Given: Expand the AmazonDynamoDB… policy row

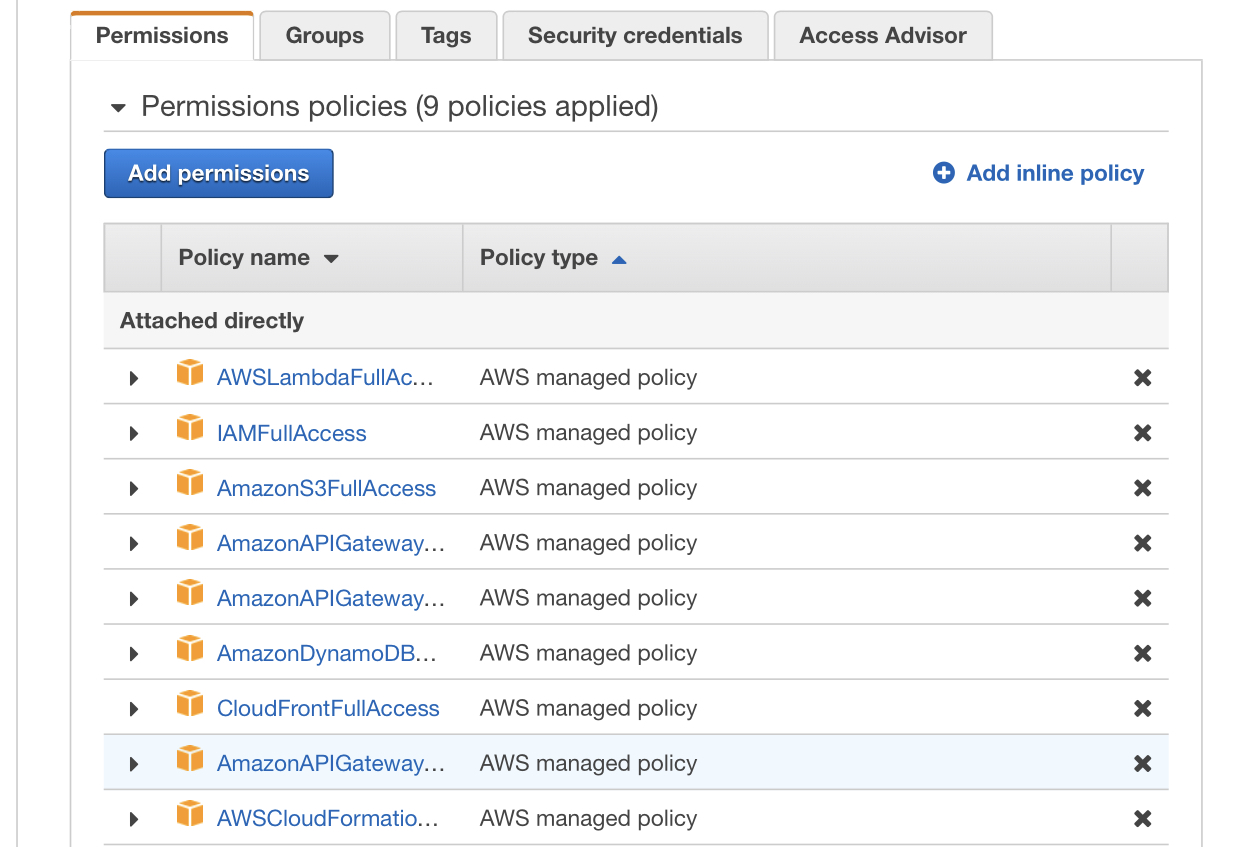Looking at the screenshot, I should coord(134,654).
